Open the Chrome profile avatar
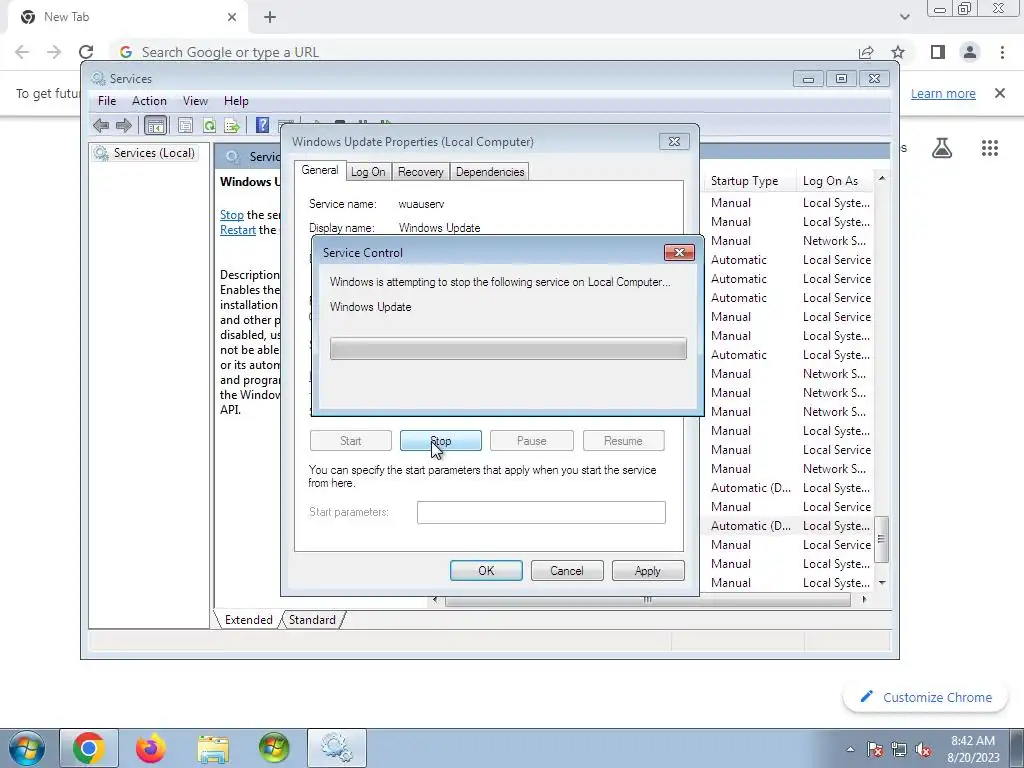This screenshot has width=1024, height=768. point(970,52)
